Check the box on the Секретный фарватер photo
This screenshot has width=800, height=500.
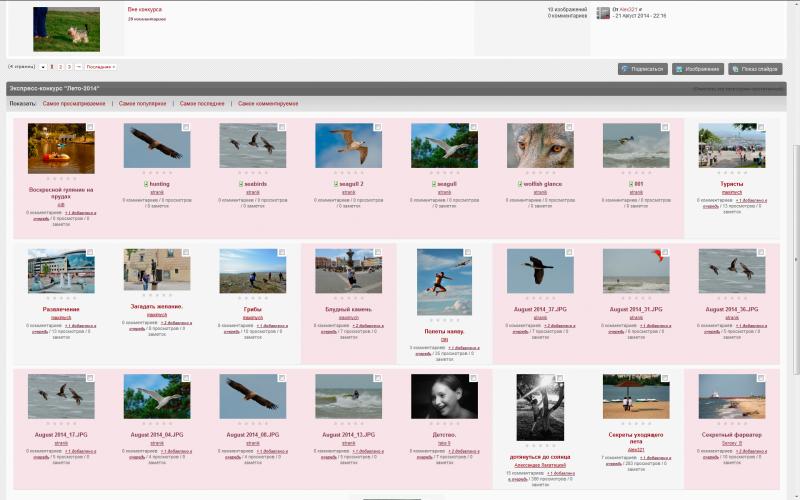(761, 378)
